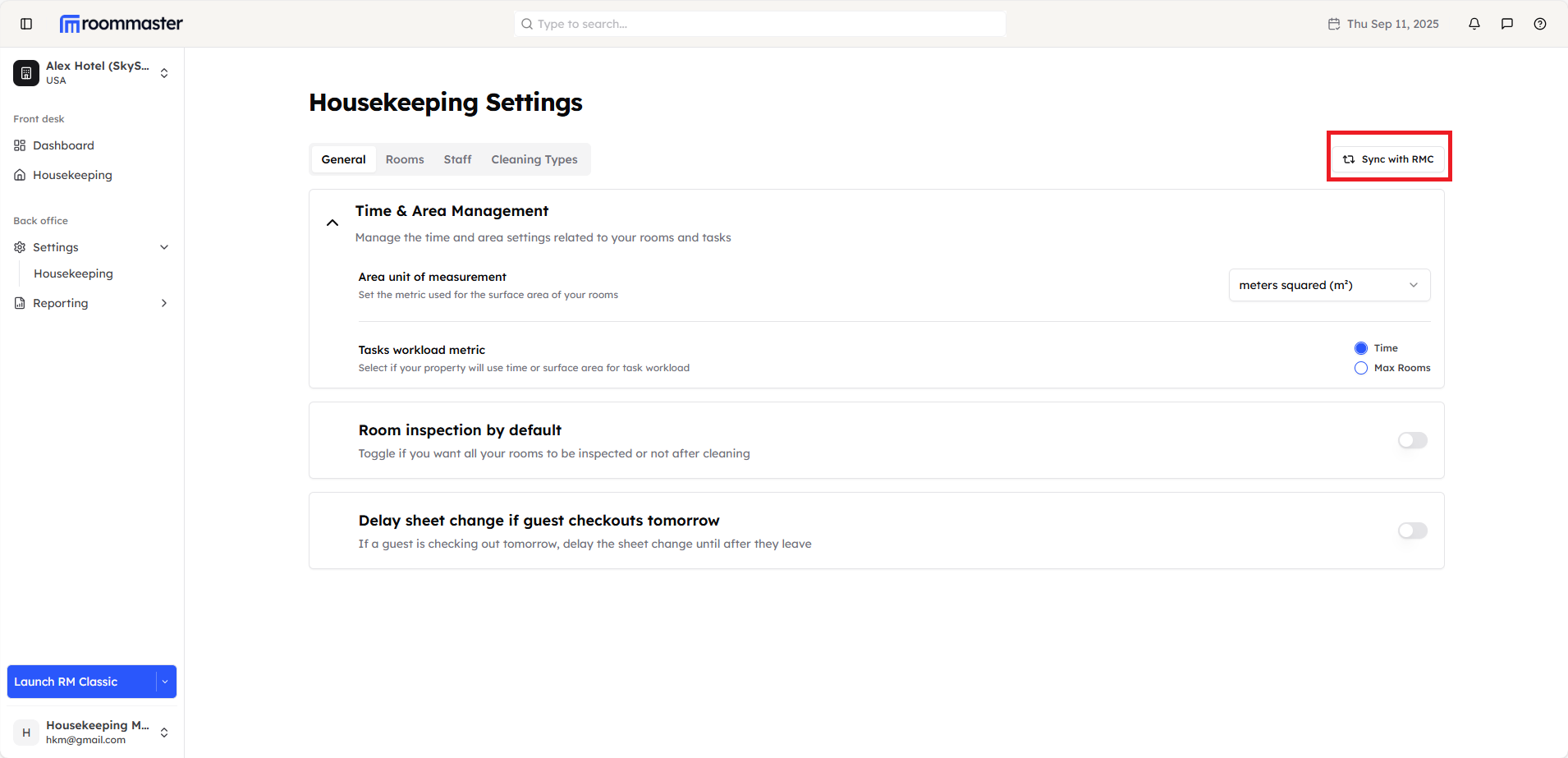Screen dimensions: 1568x758
Task: Open the chat messages icon
Action: 1507,24
